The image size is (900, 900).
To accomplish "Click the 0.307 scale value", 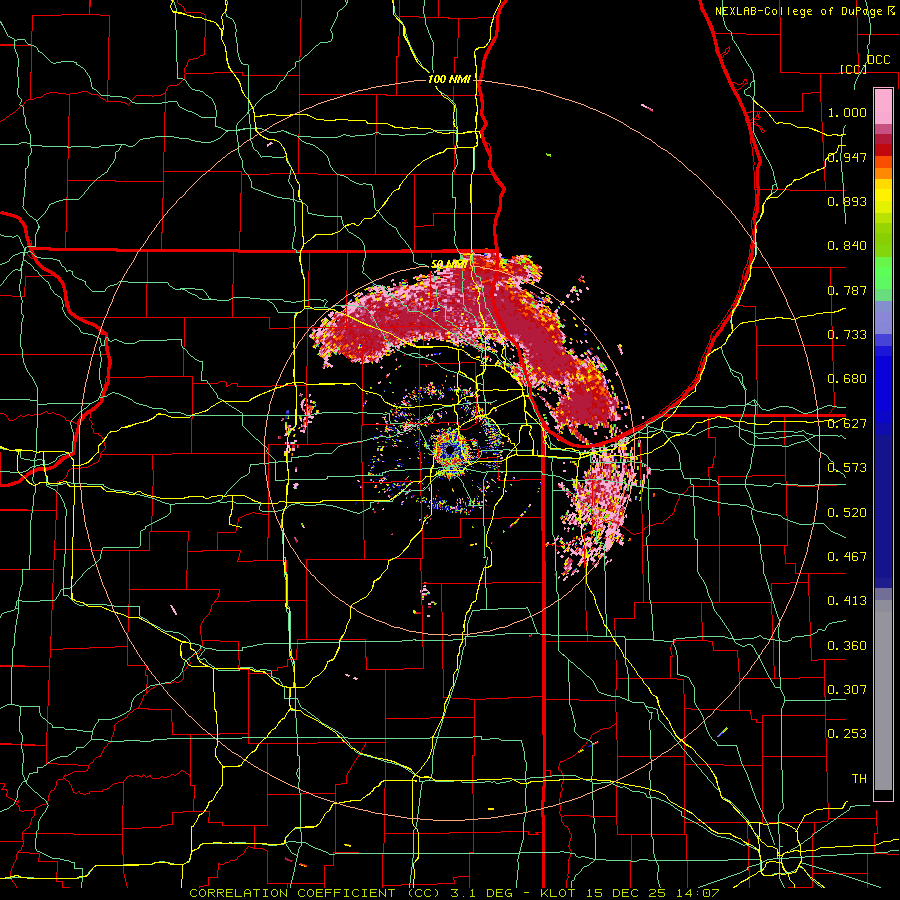I will [847, 690].
